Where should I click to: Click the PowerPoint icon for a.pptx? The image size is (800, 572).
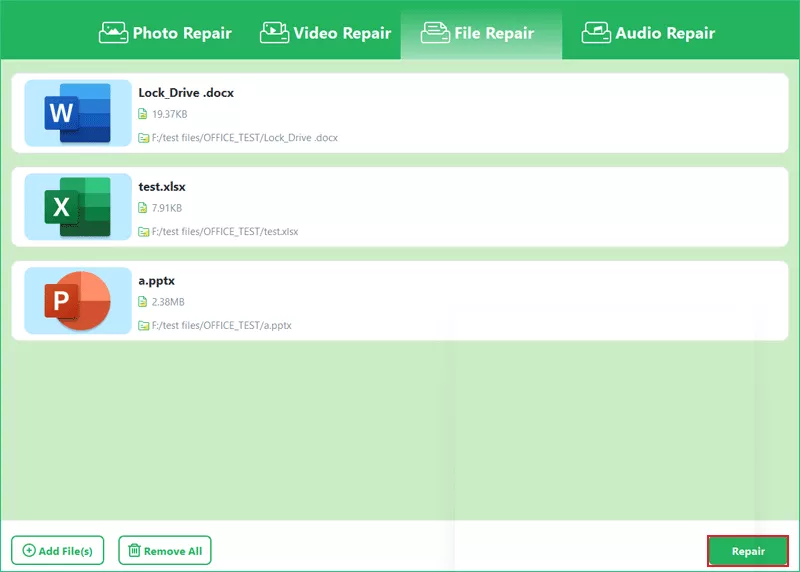click(78, 301)
